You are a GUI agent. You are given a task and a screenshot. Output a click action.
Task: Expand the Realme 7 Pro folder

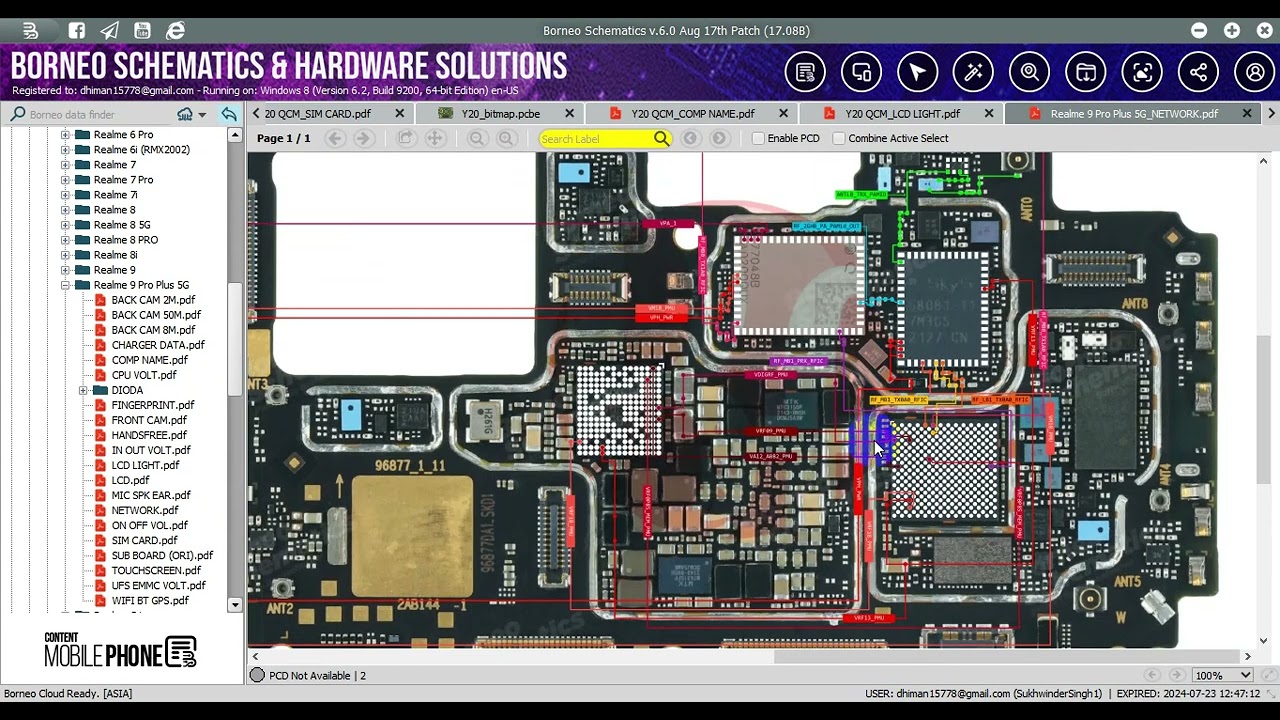tap(65, 180)
